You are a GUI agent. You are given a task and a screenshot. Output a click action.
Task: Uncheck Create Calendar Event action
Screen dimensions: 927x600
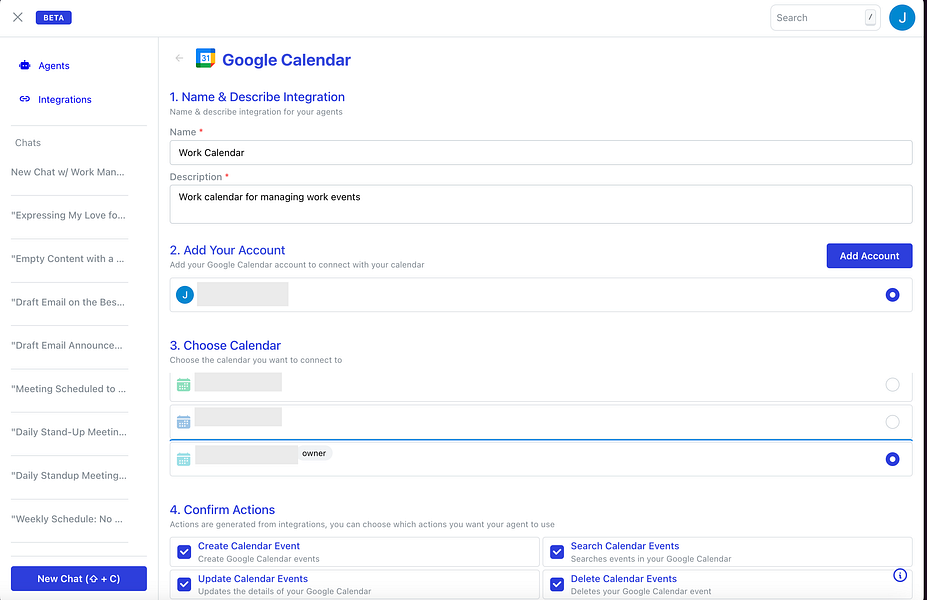coord(184,552)
